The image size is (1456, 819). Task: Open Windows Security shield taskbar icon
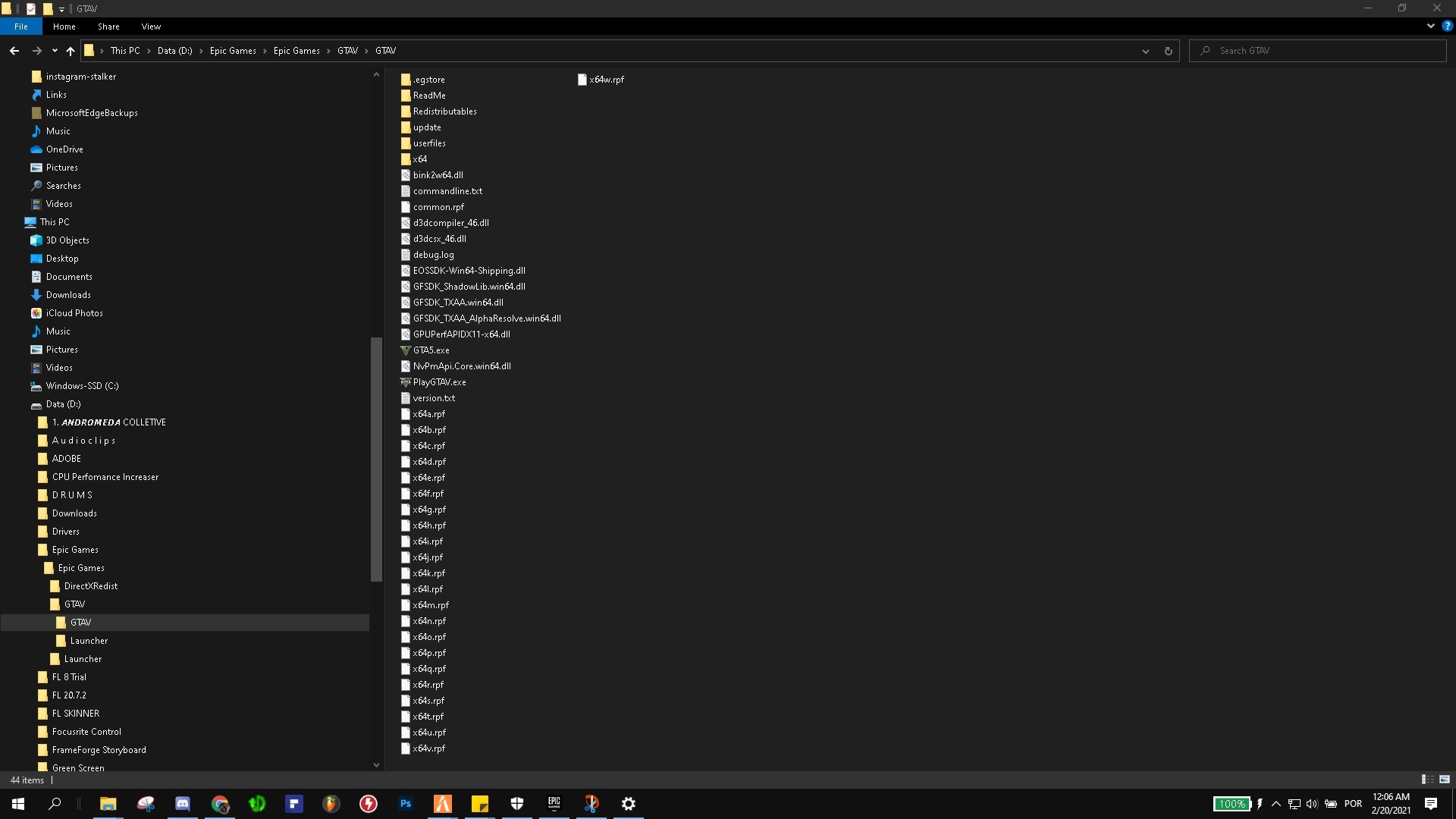517,804
